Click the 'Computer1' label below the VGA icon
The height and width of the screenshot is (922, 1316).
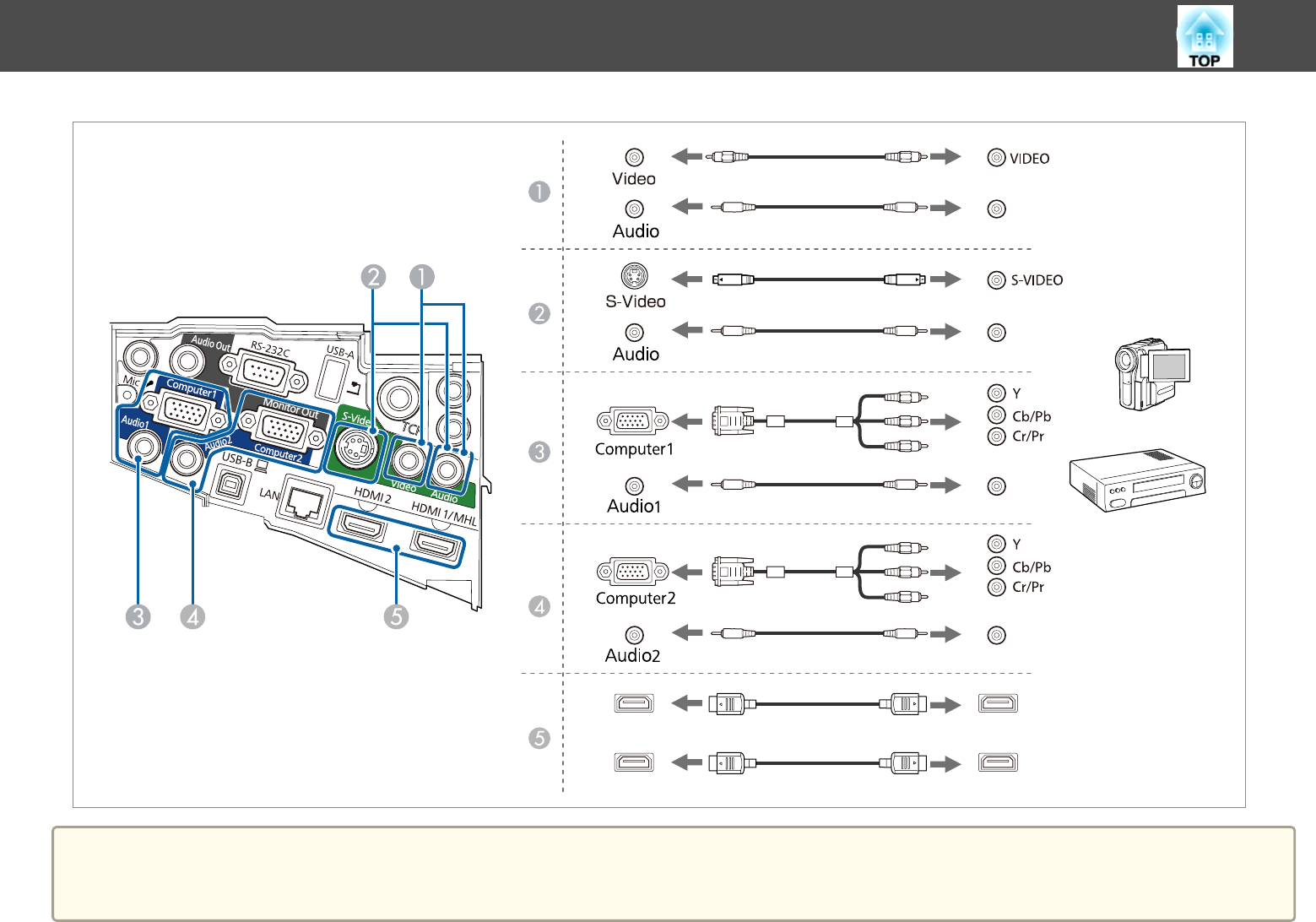(x=635, y=449)
